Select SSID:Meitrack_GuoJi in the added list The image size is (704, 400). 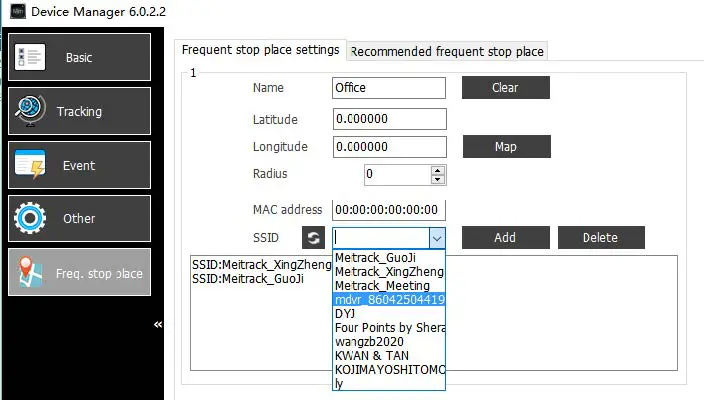coord(248,279)
